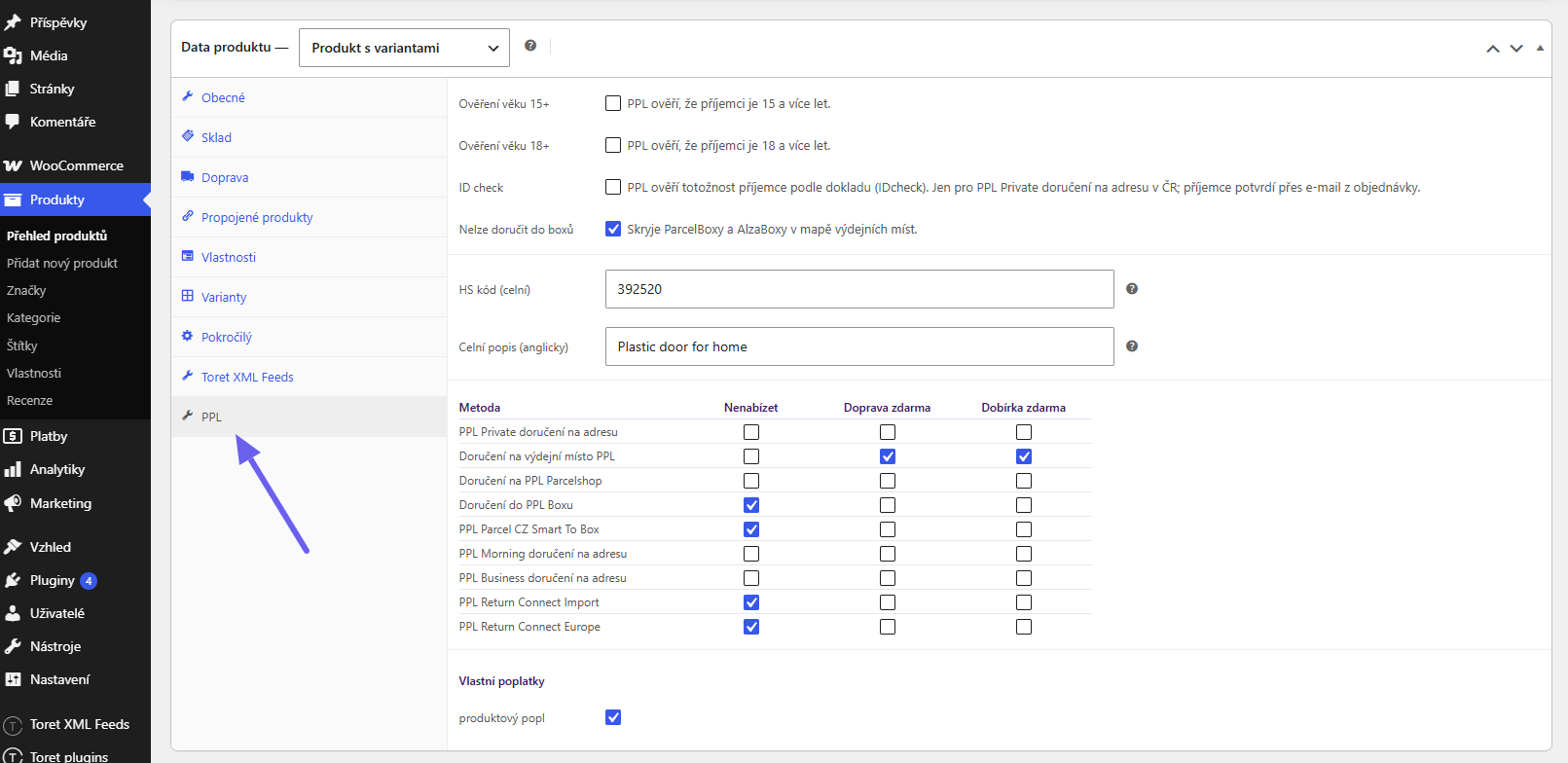Viewport: 1568px width, 763px height.
Task: Tick the ID check checkbox
Action: [x=613, y=187]
